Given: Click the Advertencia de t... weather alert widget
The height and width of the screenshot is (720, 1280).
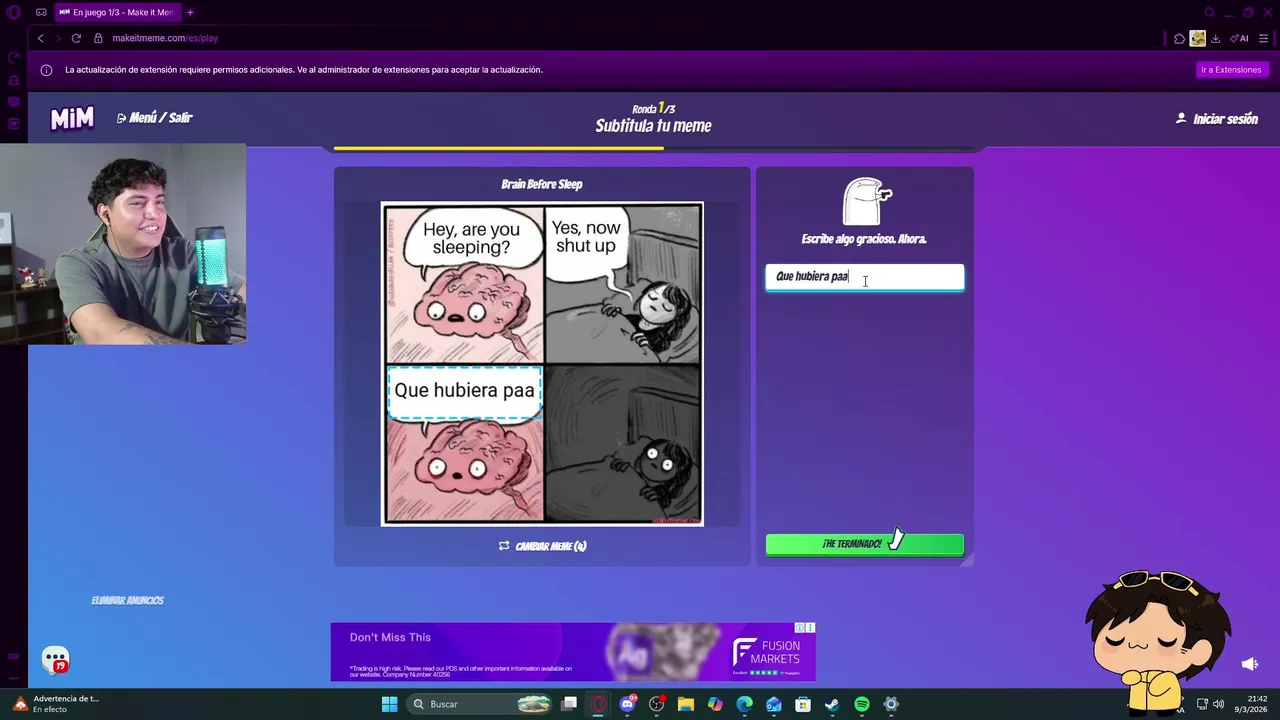Looking at the screenshot, I should [x=55, y=704].
